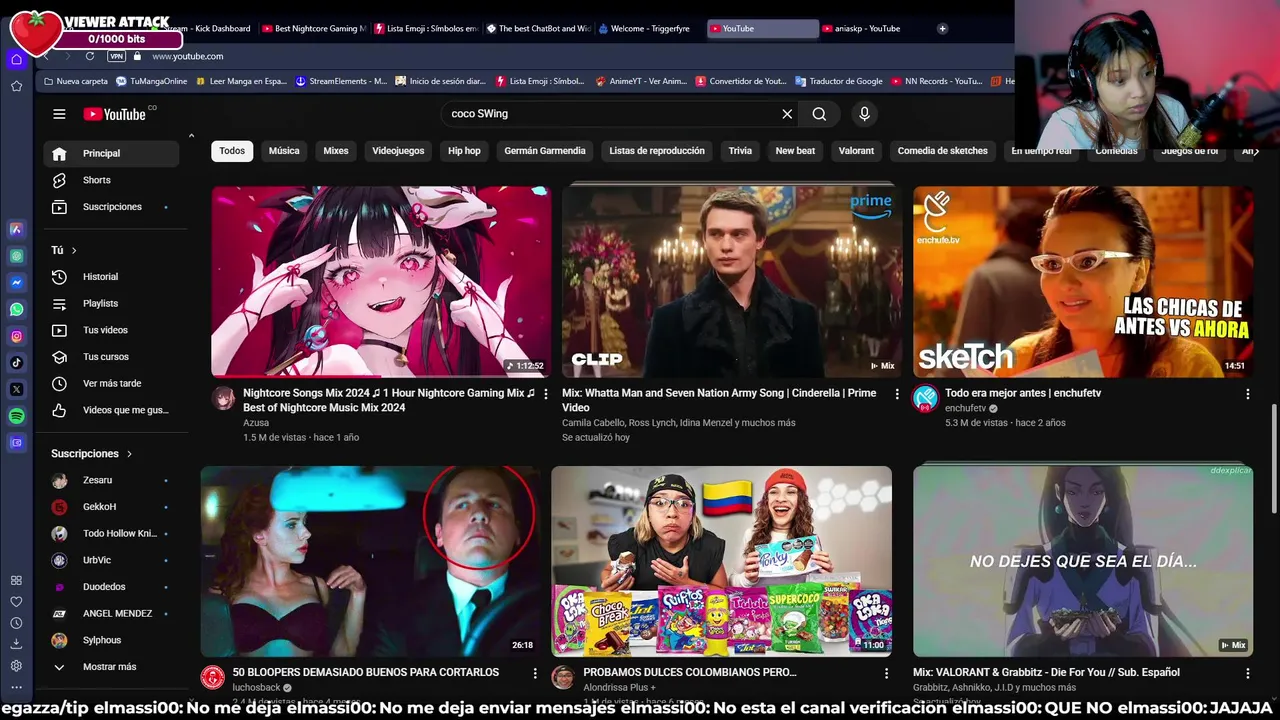Open options menu for Nightcore Songs Mix video

545,394
